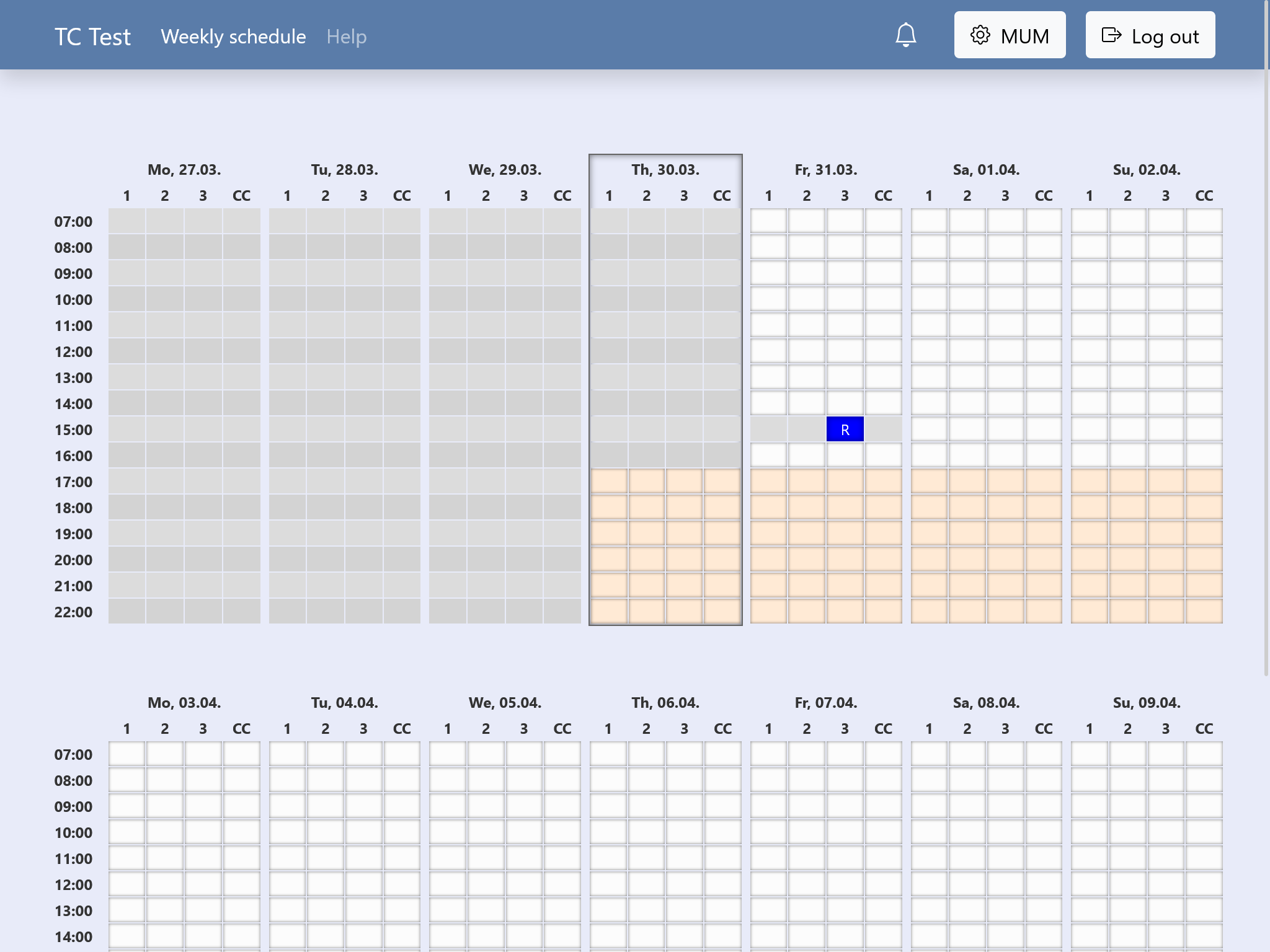
Task: Click the 15:00 time label in first week
Action: coord(73,430)
